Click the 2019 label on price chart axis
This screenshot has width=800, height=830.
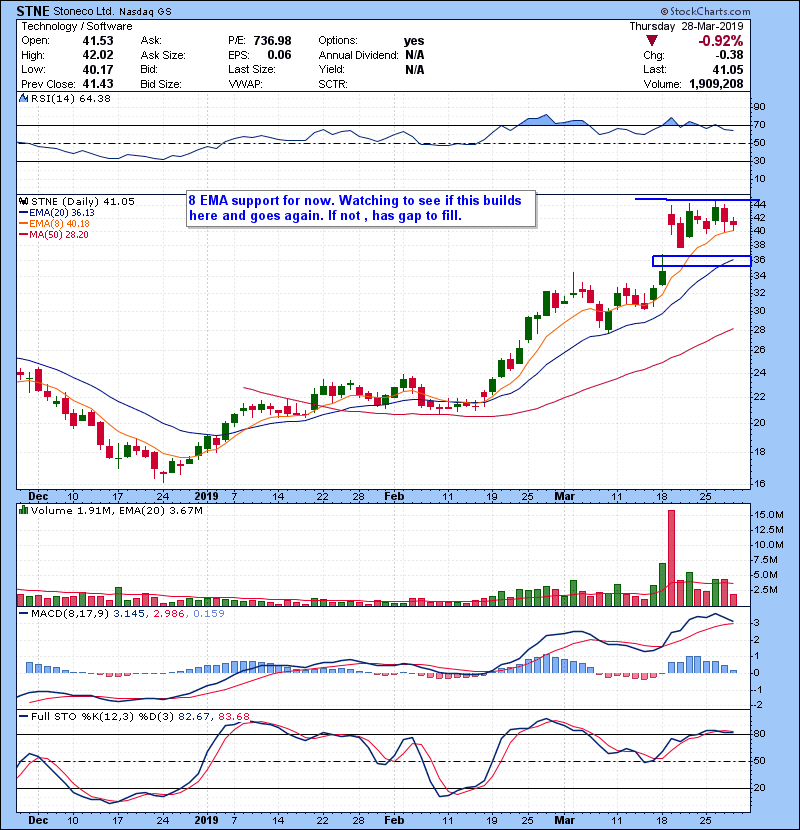[x=206, y=496]
